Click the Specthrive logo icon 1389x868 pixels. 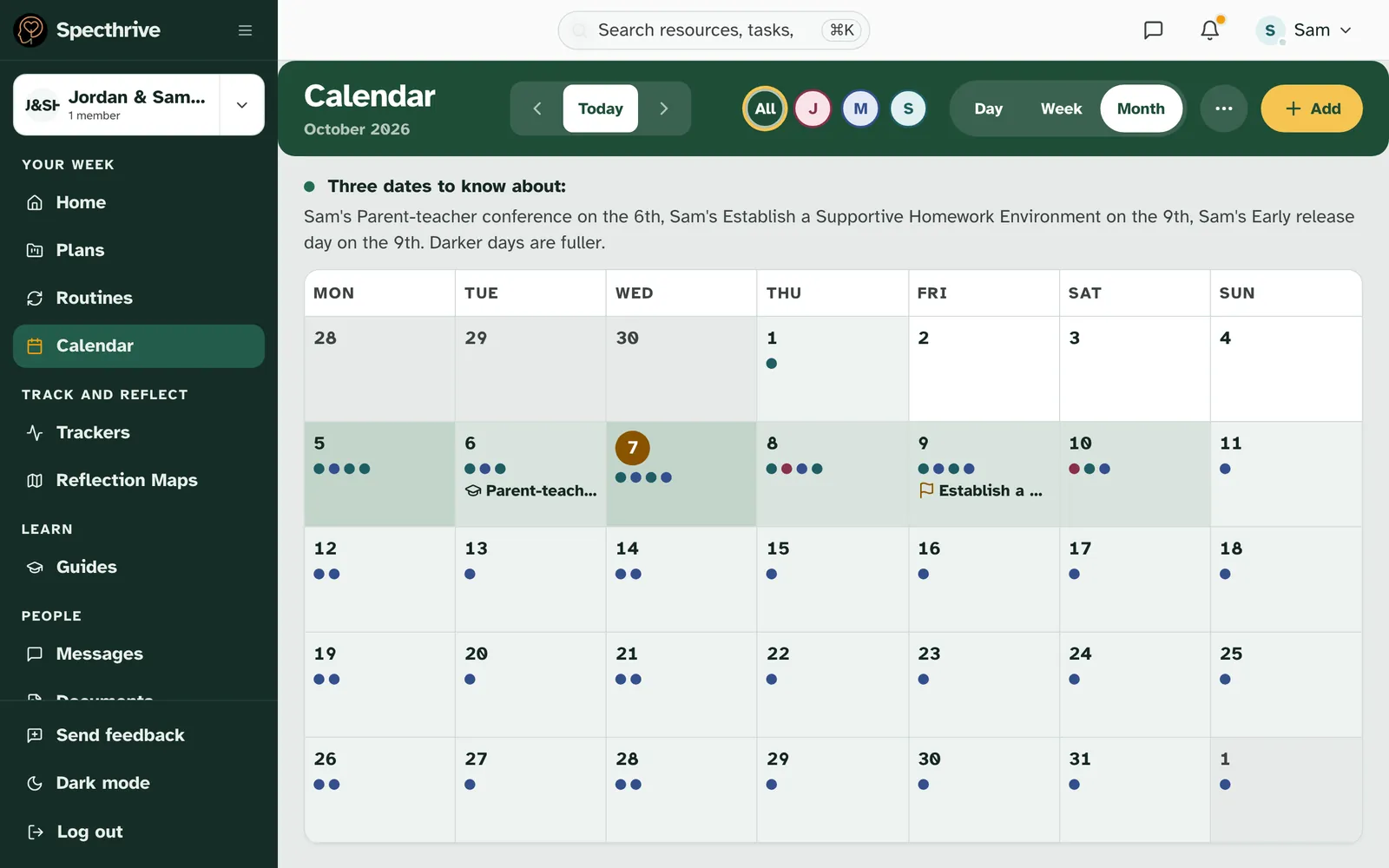coord(30,30)
